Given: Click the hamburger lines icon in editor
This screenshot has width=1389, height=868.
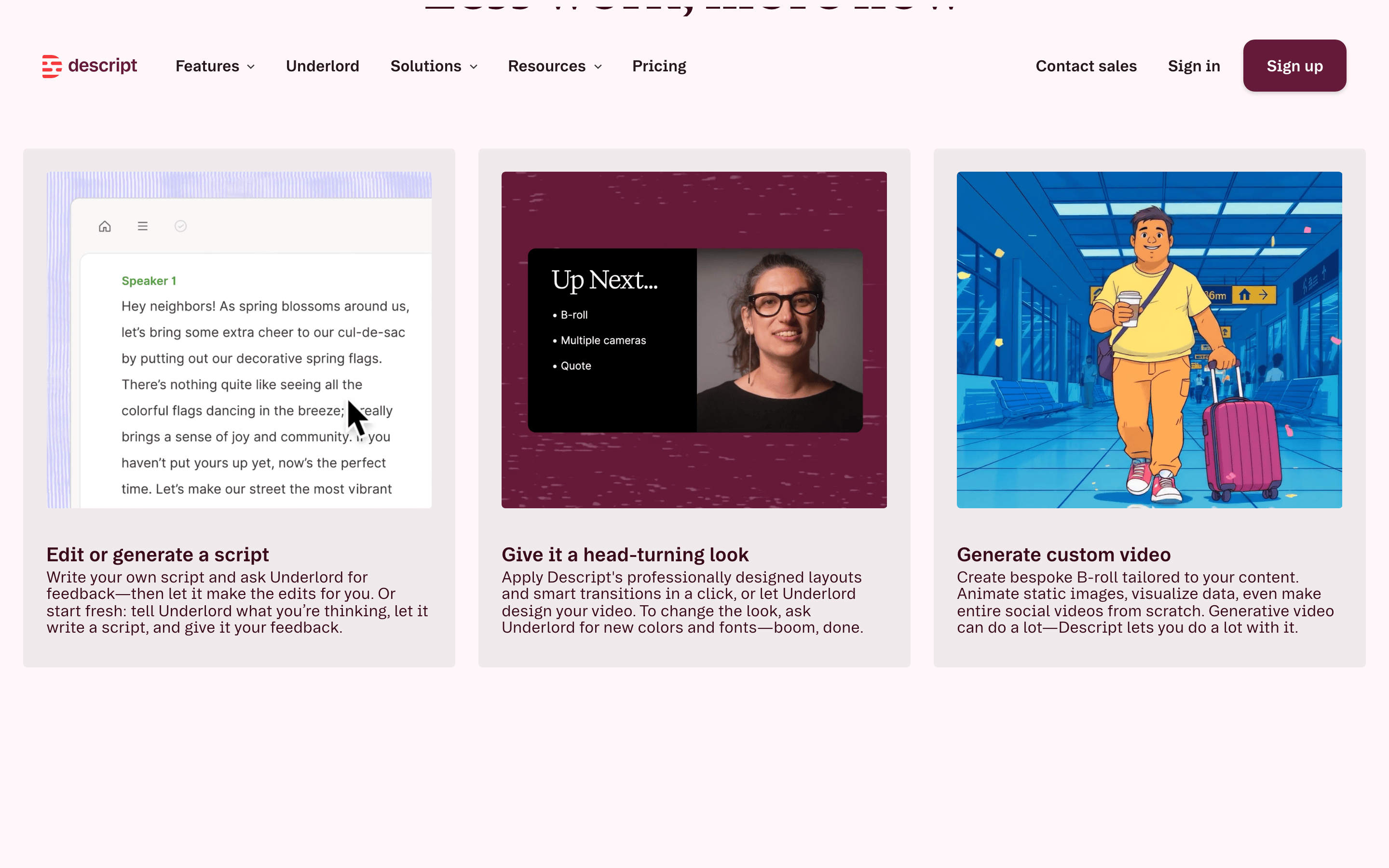Looking at the screenshot, I should [143, 226].
